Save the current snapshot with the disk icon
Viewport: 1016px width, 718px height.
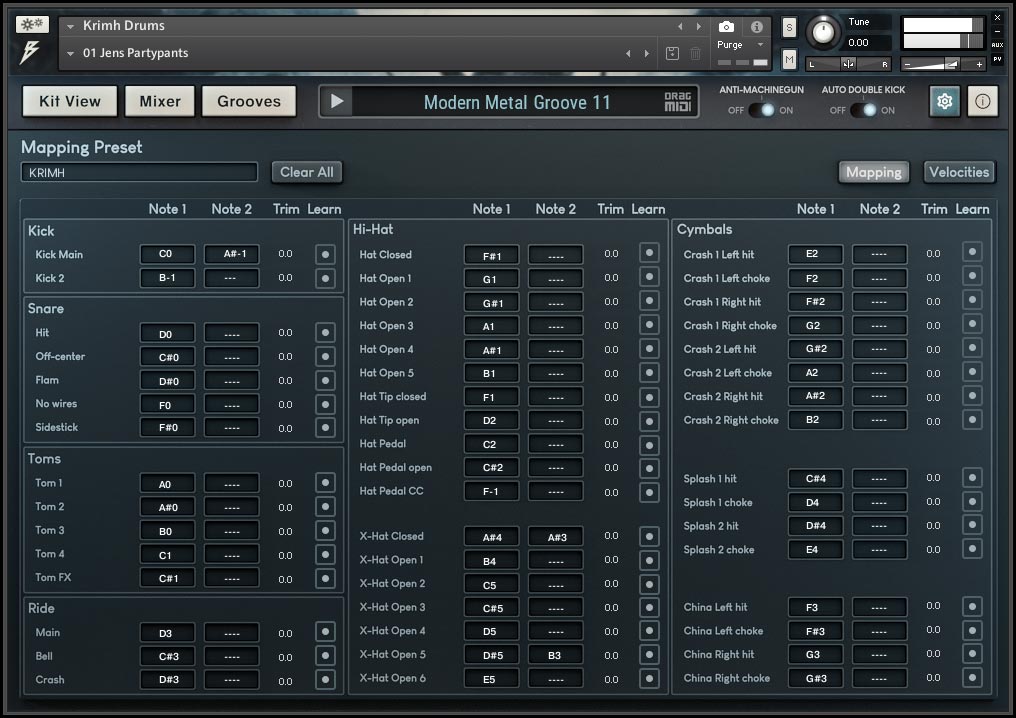pos(673,54)
